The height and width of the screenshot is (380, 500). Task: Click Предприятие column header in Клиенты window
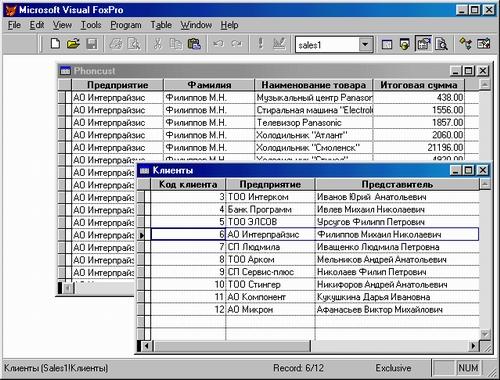pyautogui.click(x=270, y=184)
